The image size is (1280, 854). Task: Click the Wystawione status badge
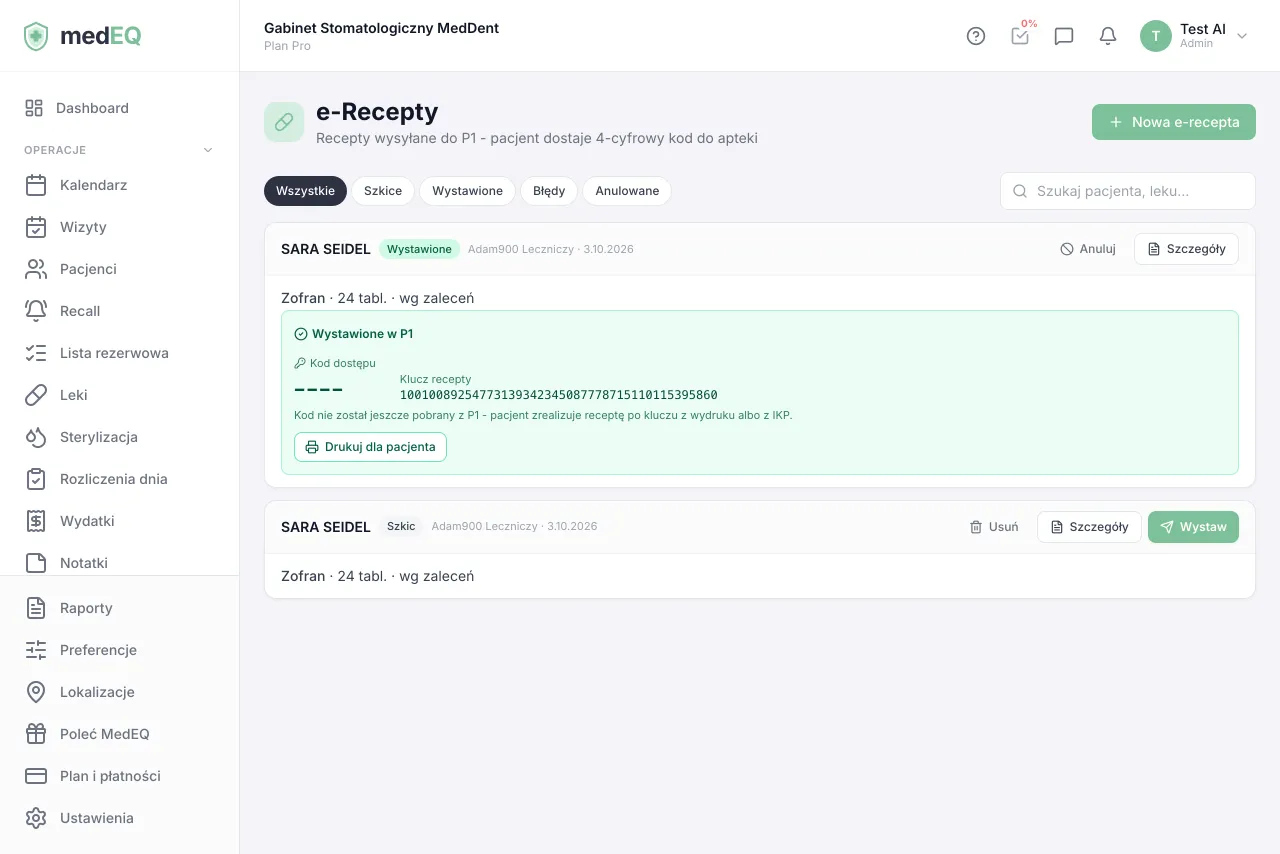click(x=419, y=249)
